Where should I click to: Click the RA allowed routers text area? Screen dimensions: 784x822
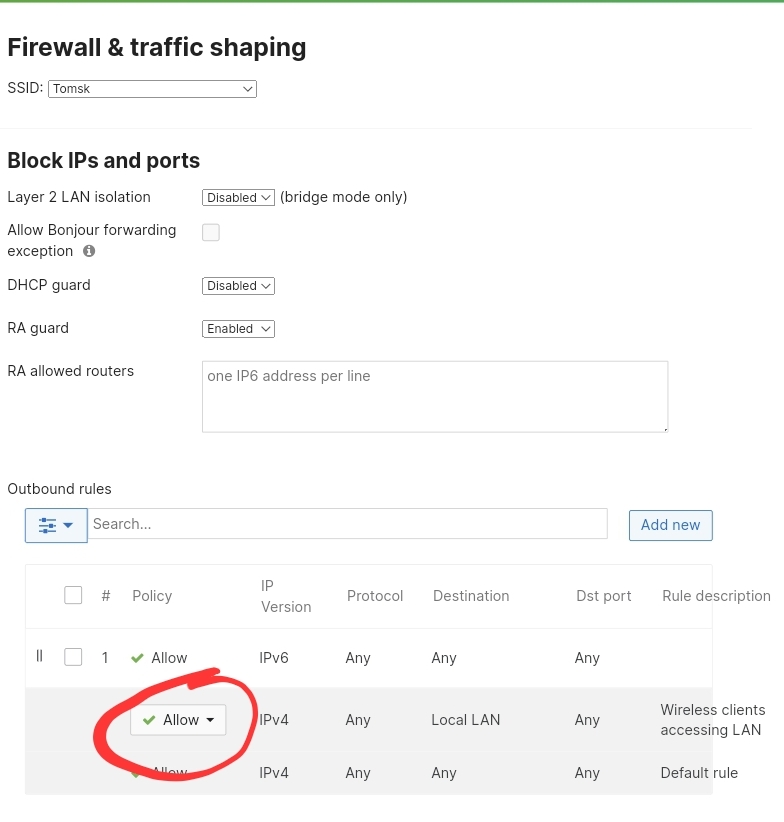[x=435, y=396]
